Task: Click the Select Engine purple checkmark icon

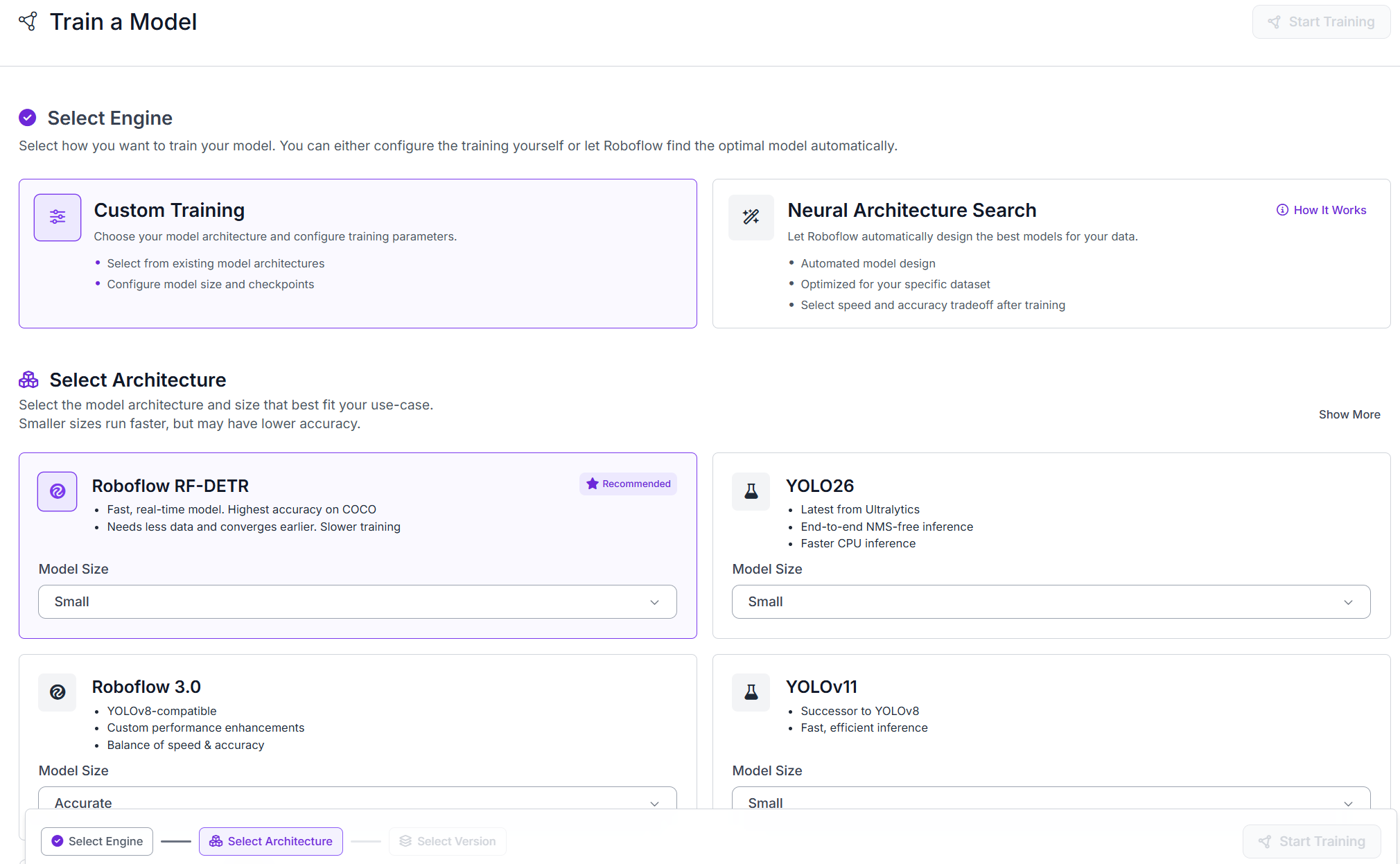Action: [28, 118]
